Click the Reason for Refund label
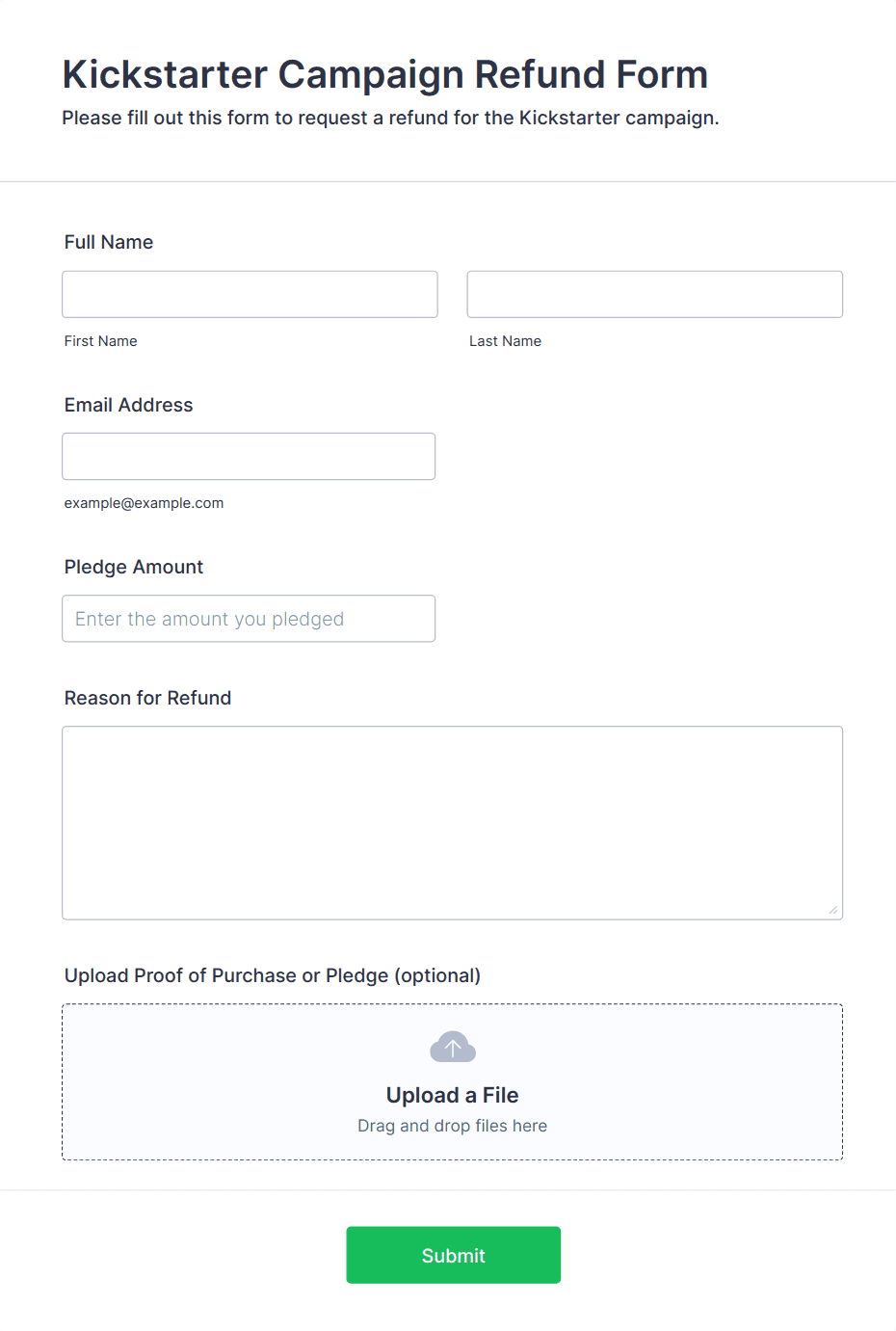This screenshot has width=896, height=1331. click(x=147, y=698)
